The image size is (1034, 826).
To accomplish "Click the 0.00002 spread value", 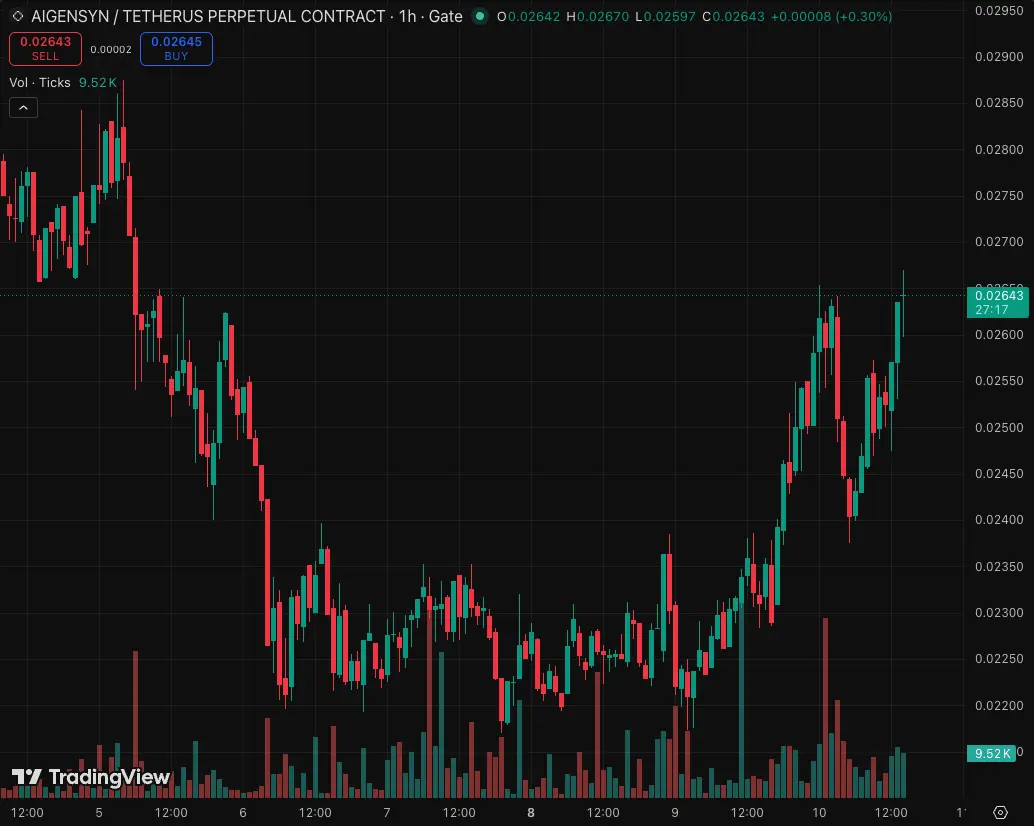I will tap(111, 49).
